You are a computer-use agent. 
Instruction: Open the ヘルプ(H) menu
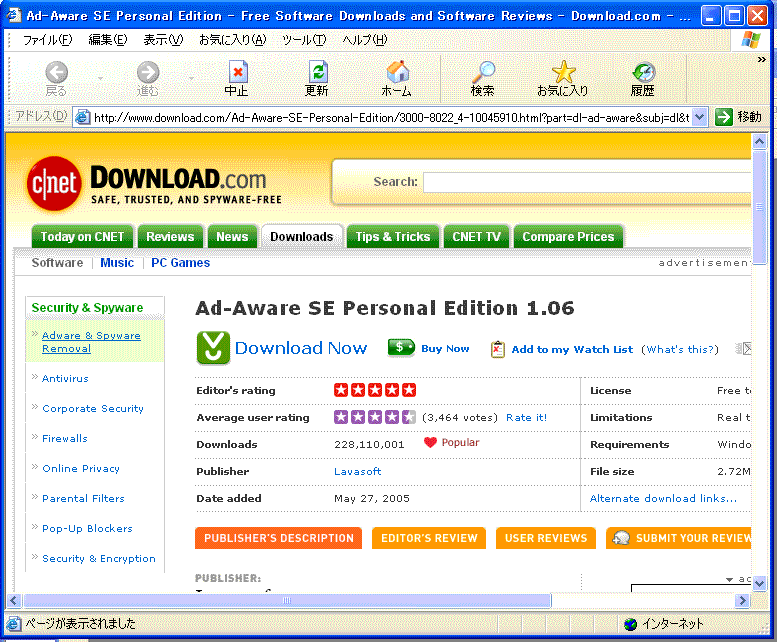[365, 40]
